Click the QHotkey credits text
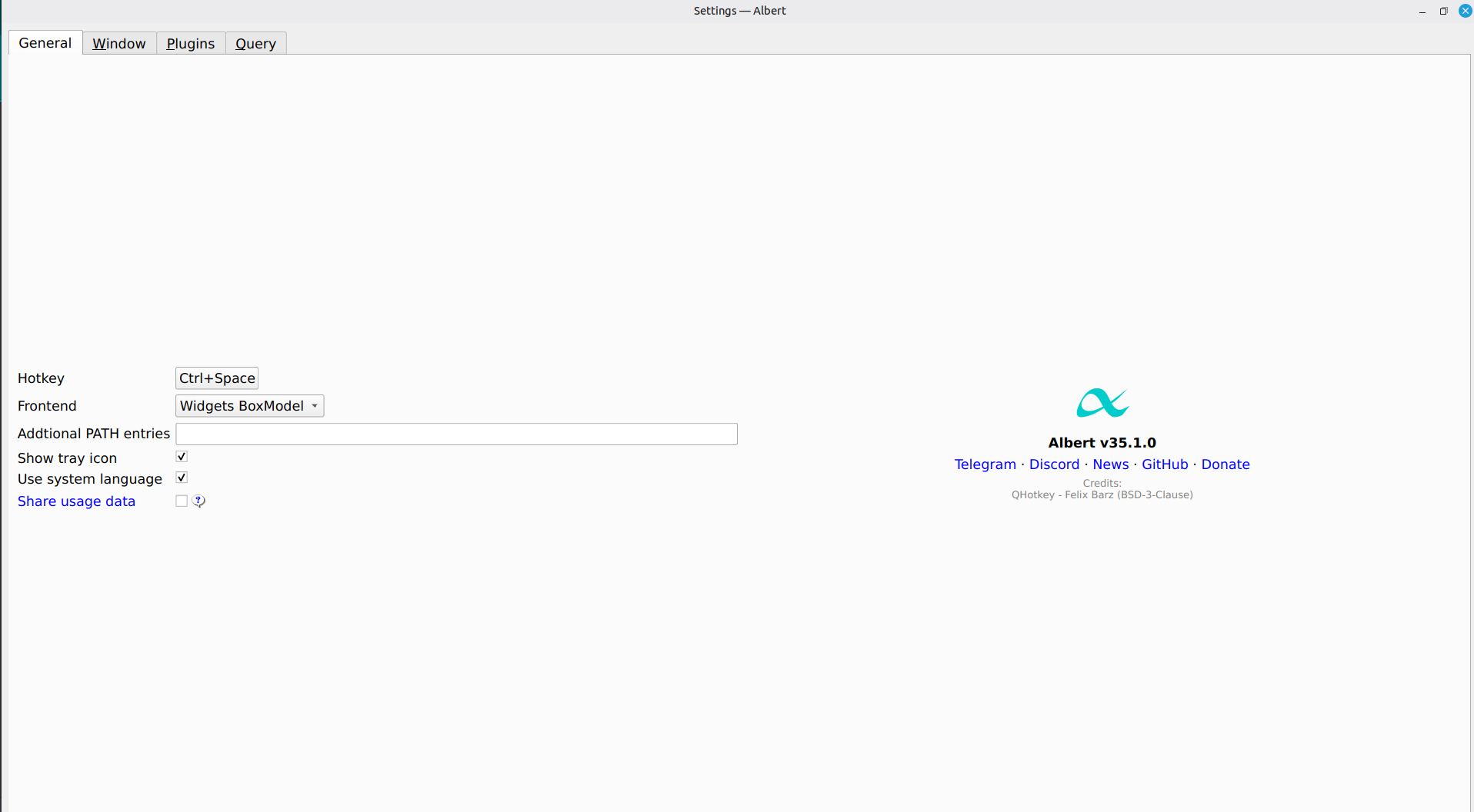 click(x=1102, y=495)
